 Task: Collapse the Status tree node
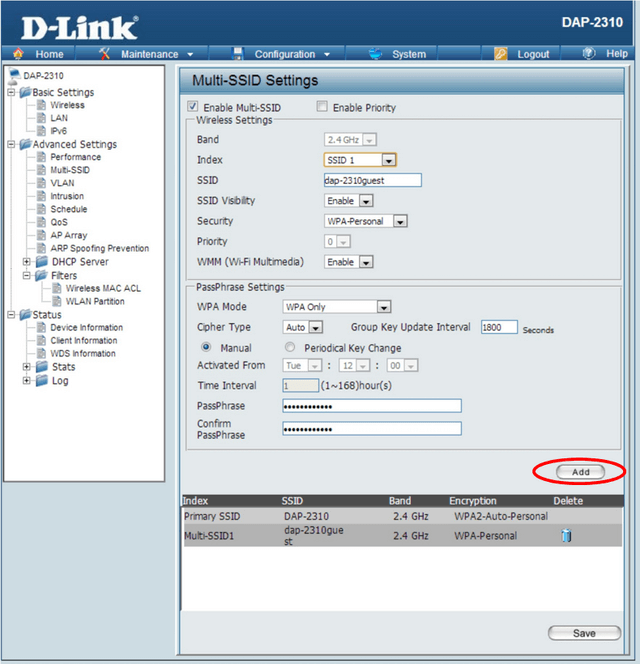point(11,315)
